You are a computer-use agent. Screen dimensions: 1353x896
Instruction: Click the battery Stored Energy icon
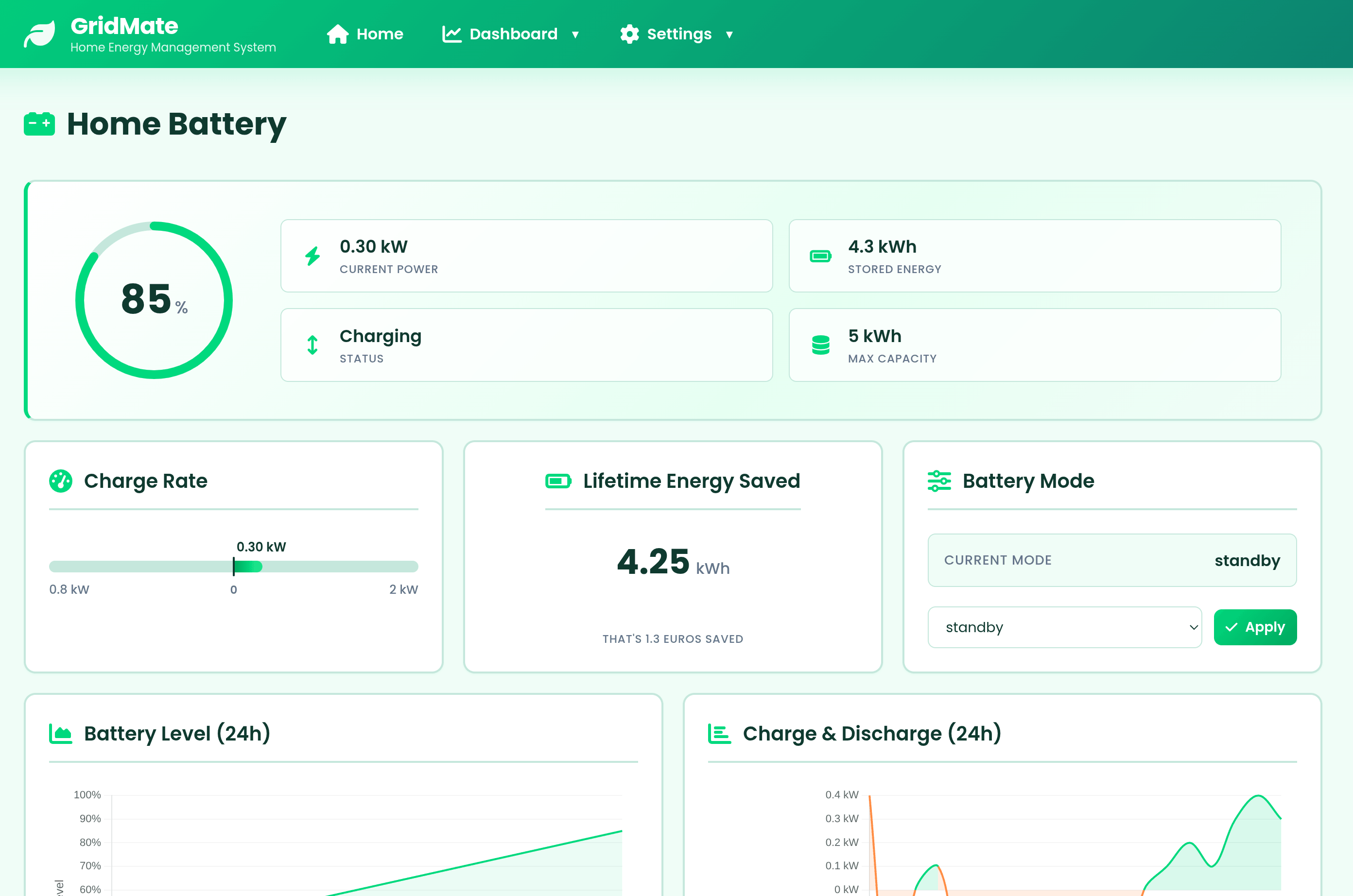(x=821, y=256)
